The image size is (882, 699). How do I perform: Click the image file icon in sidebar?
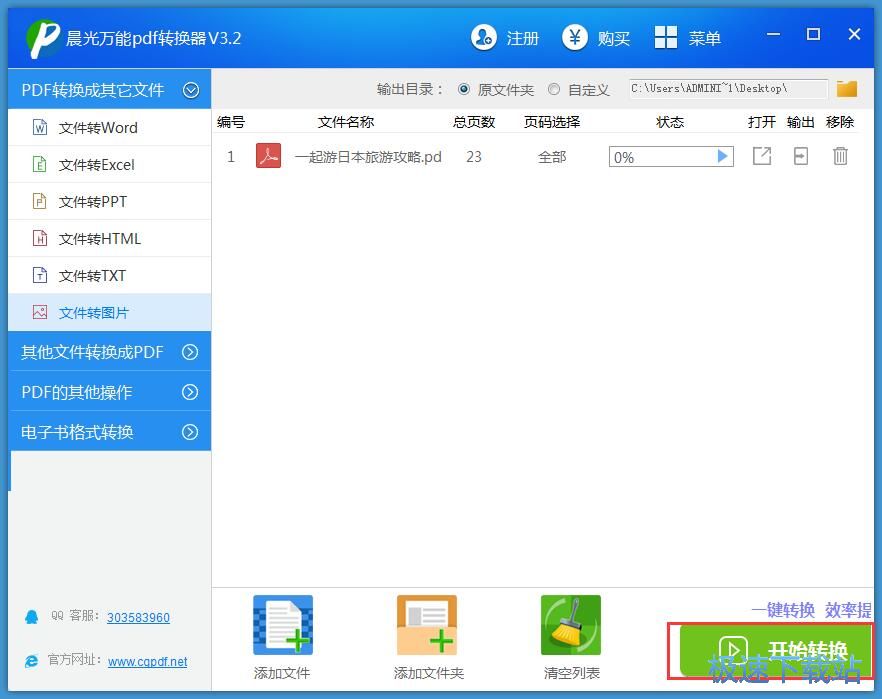[x=40, y=312]
